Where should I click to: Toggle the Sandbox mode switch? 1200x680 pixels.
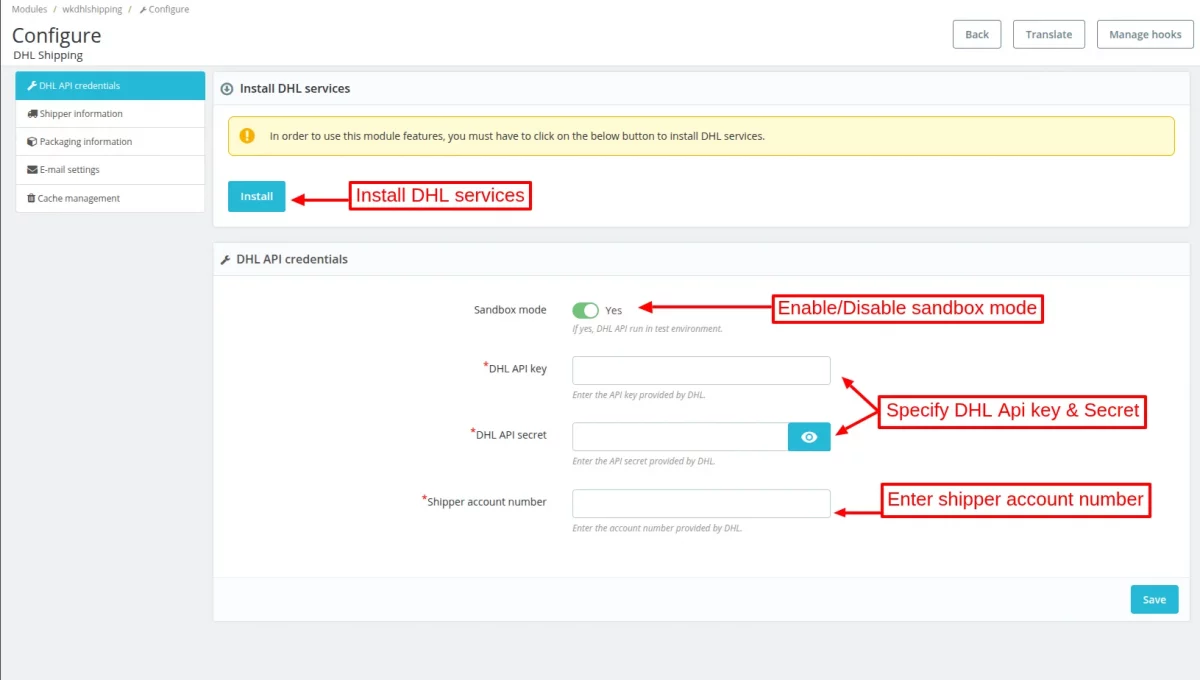pos(585,310)
